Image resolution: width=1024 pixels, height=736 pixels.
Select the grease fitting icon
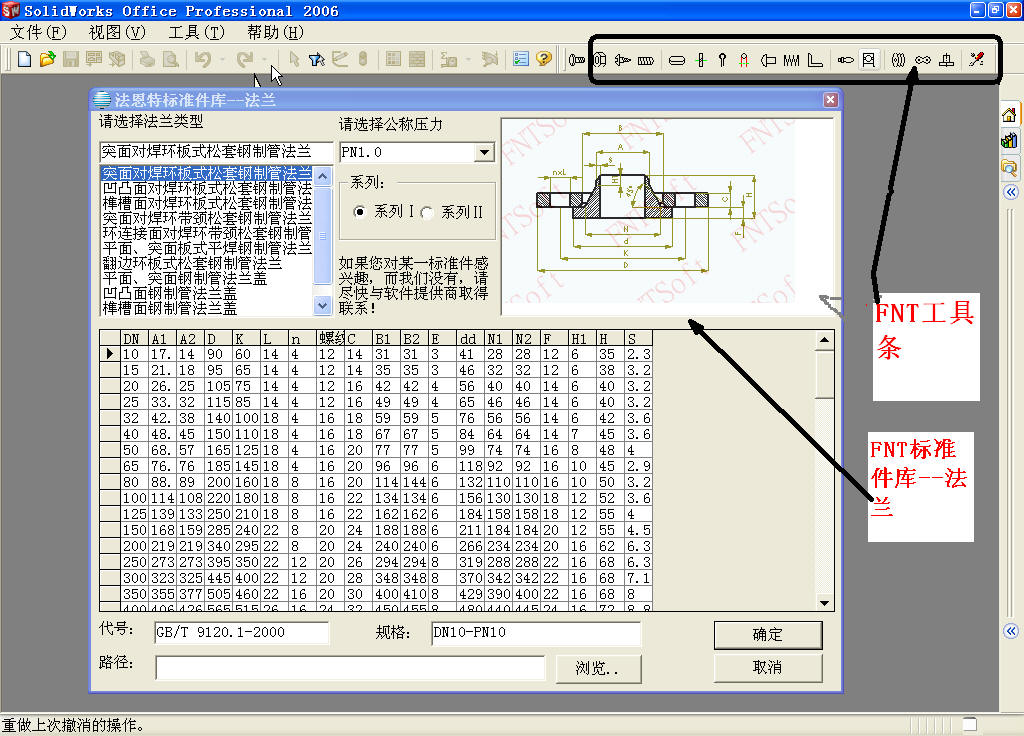click(x=846, y=60)
